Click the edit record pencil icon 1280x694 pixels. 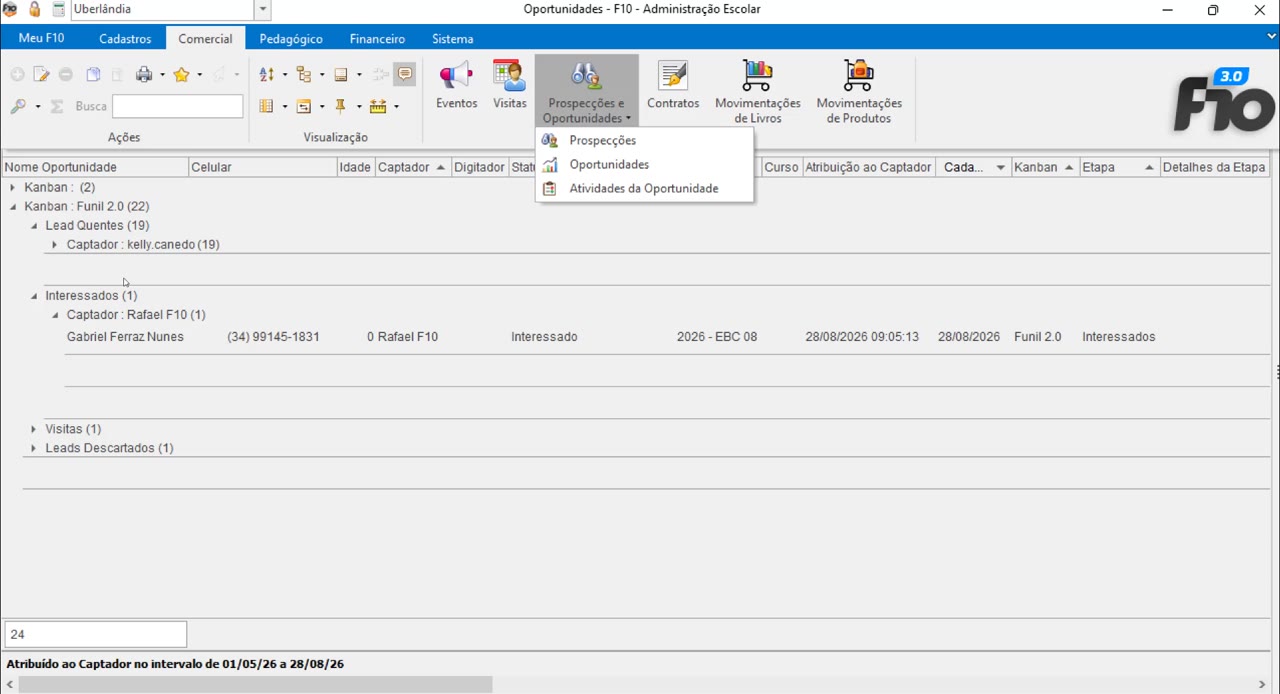(x=41, y=75)
